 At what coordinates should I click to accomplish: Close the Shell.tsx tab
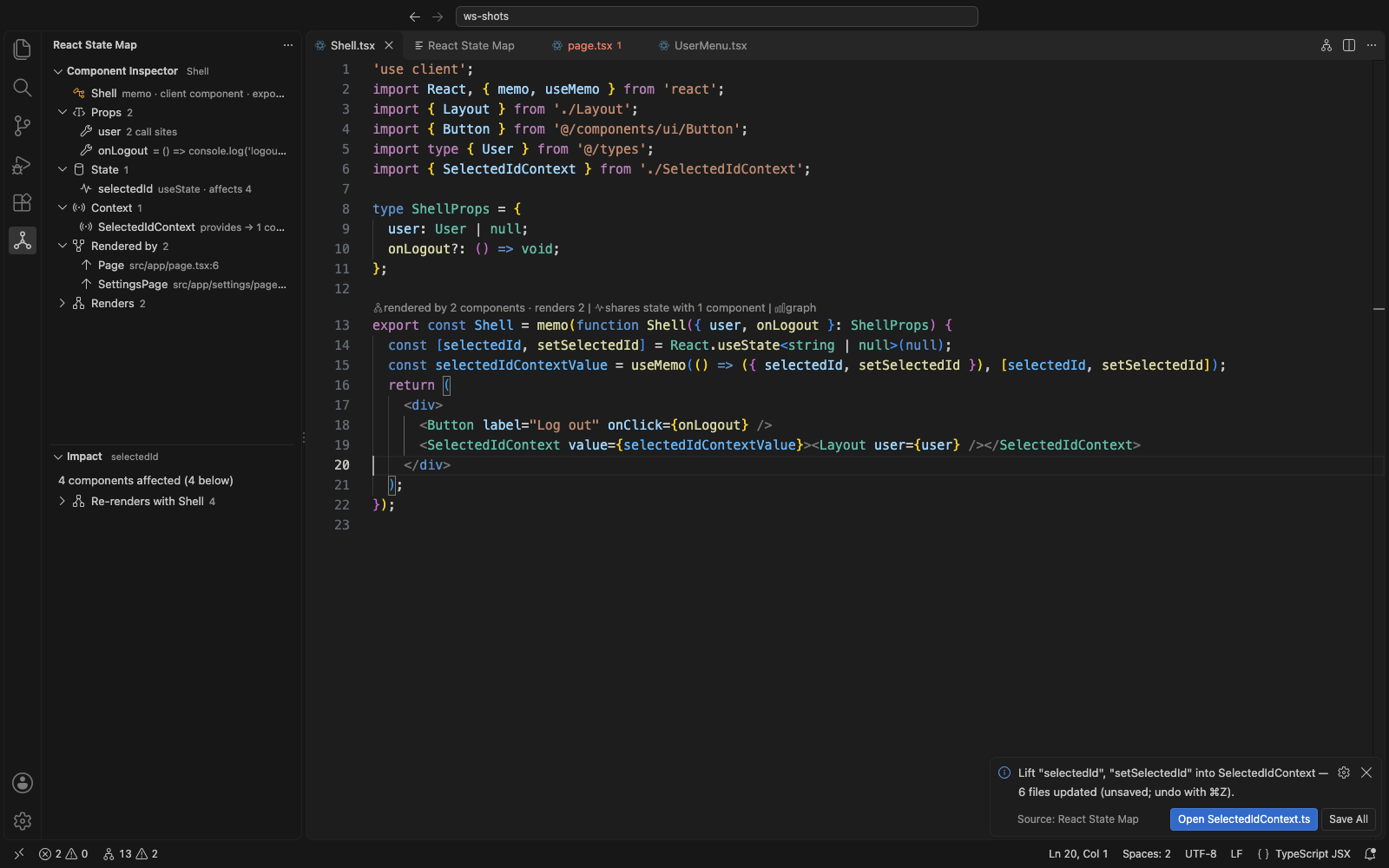389,45
